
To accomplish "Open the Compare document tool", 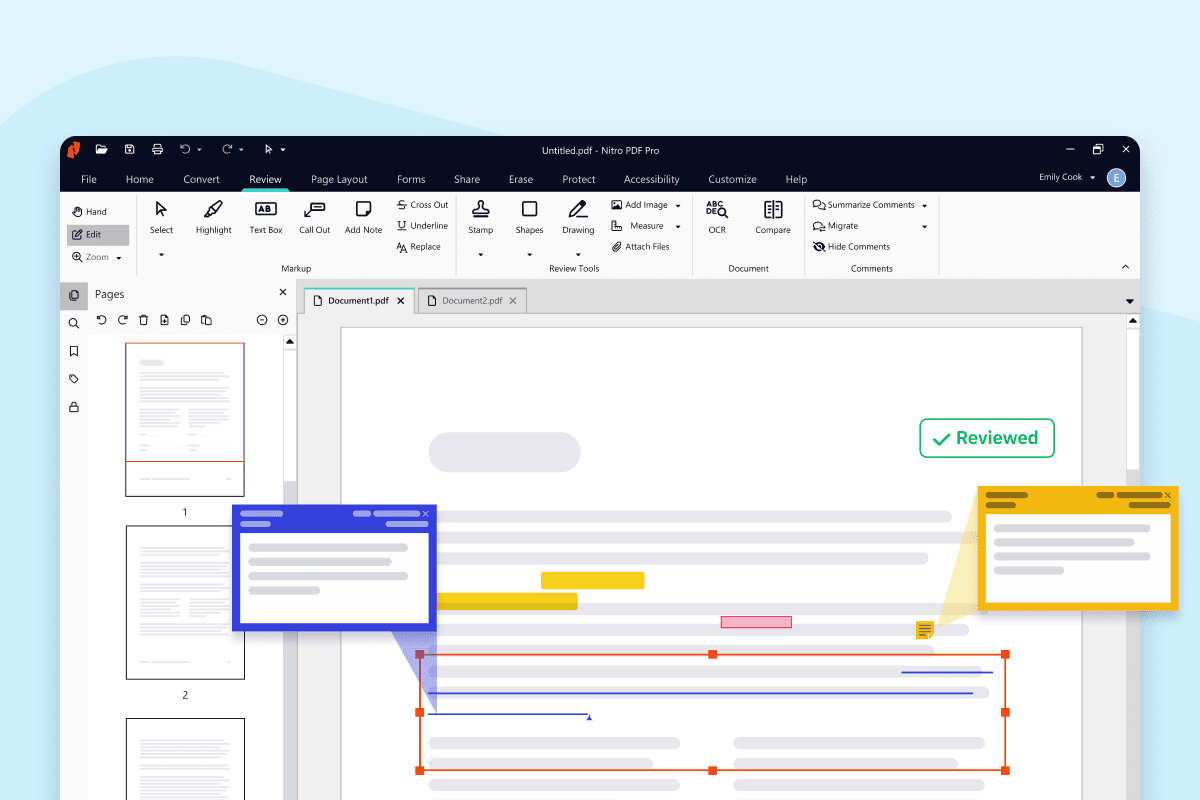I will pyautogui.click(x=772, y=217).
